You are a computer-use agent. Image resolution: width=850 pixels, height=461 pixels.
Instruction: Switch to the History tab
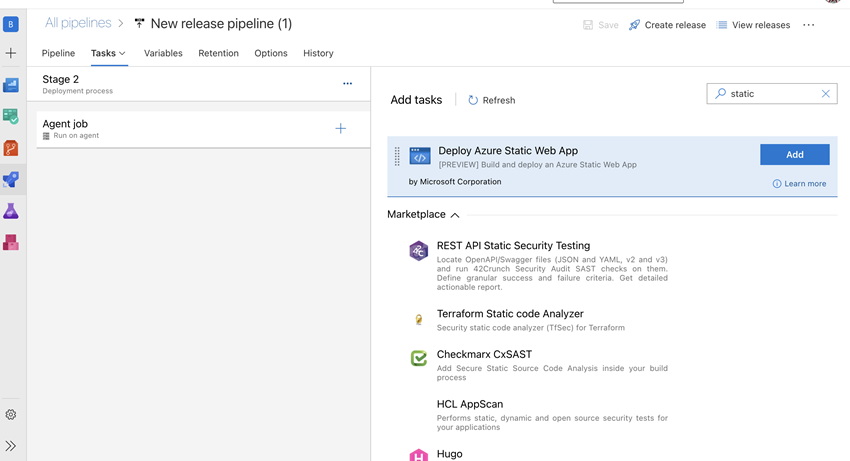pyautogui.click(x=318, y=53)
